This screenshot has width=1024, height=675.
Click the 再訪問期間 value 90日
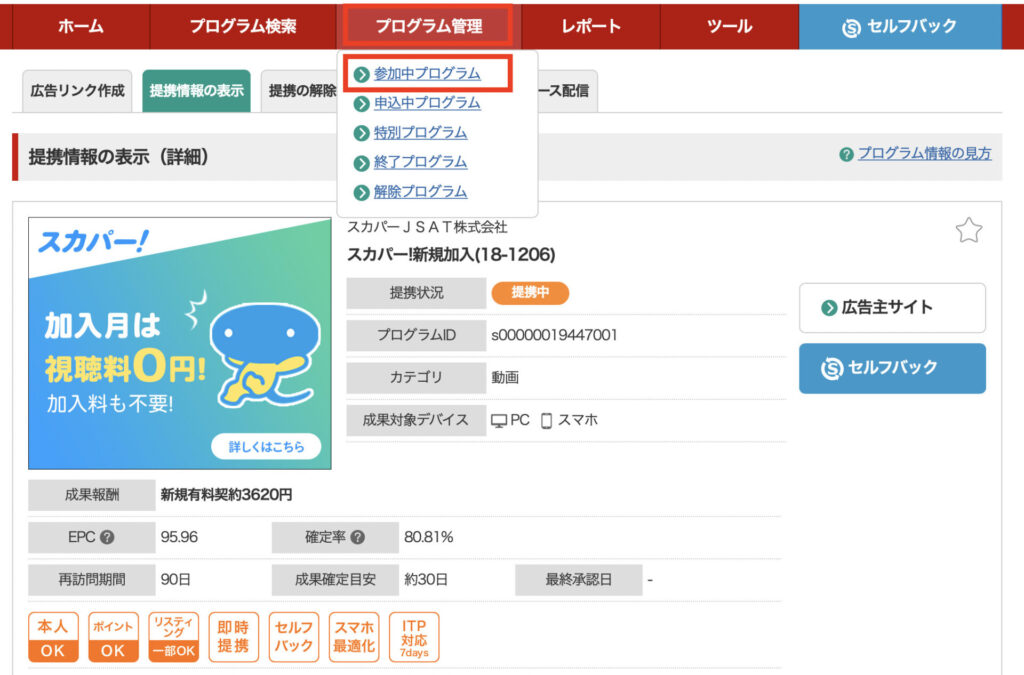[x=176, y=580]
